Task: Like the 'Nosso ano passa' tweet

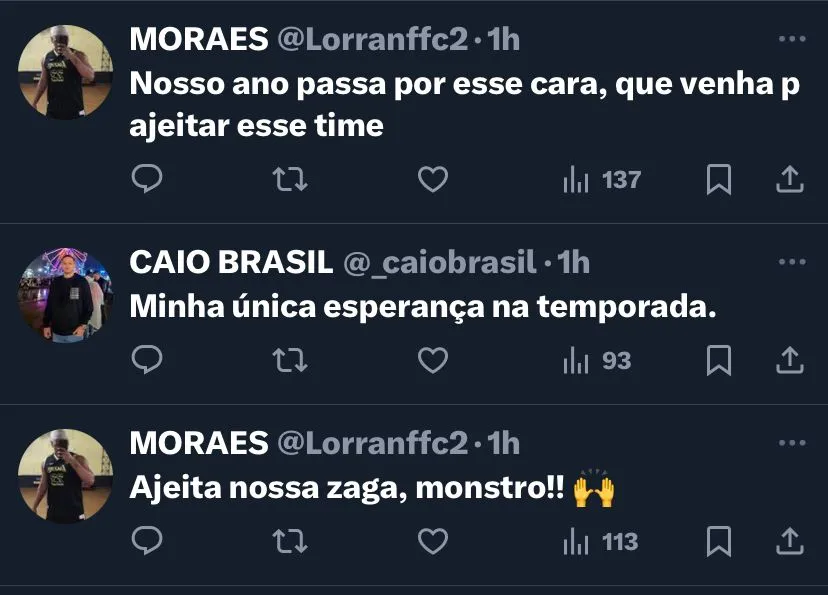Action: (432, 180)
